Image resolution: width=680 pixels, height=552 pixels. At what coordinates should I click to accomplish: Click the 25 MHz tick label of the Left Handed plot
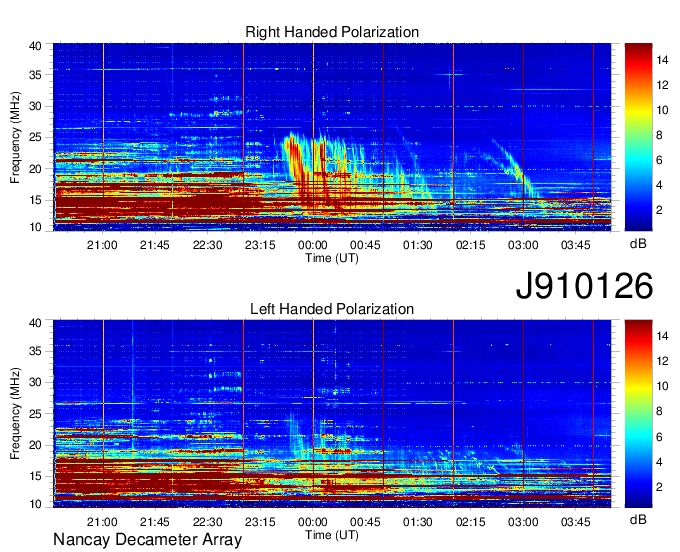[35, 414]
